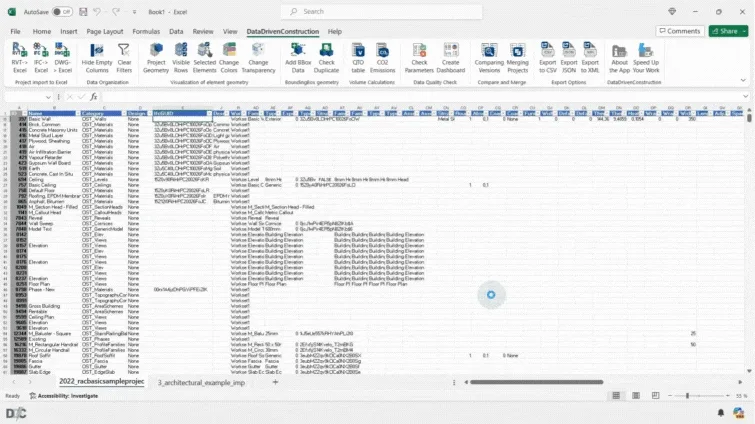Screen dimensions: 755x424
Task: Open the View tab
Action: click(230, 31)
